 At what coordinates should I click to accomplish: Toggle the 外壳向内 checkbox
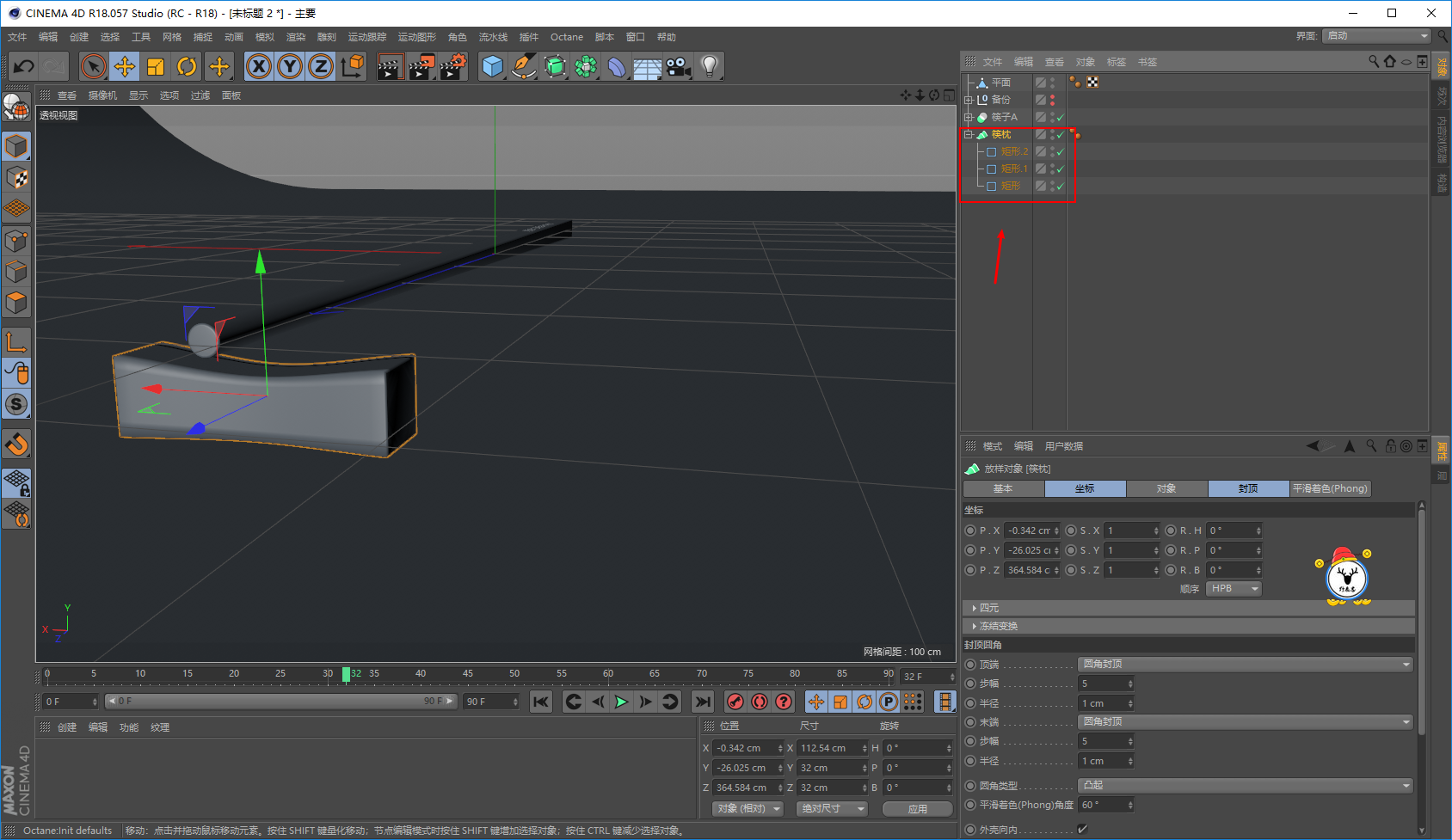[1082, 829]
